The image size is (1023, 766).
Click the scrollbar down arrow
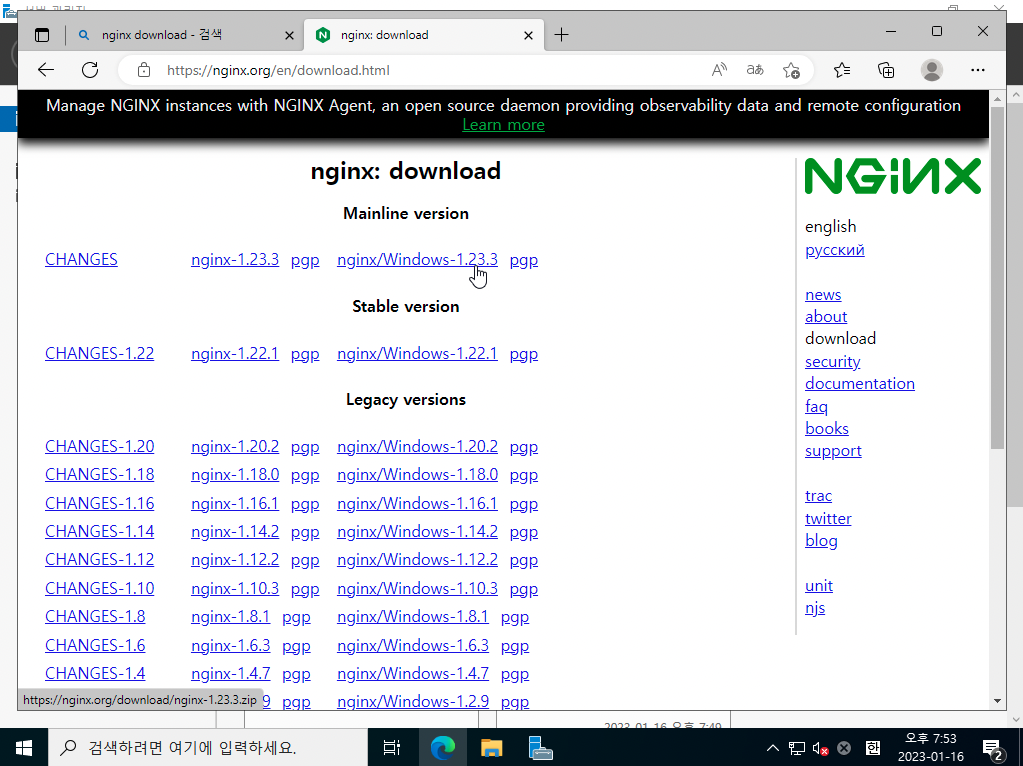tap(997, 701)
